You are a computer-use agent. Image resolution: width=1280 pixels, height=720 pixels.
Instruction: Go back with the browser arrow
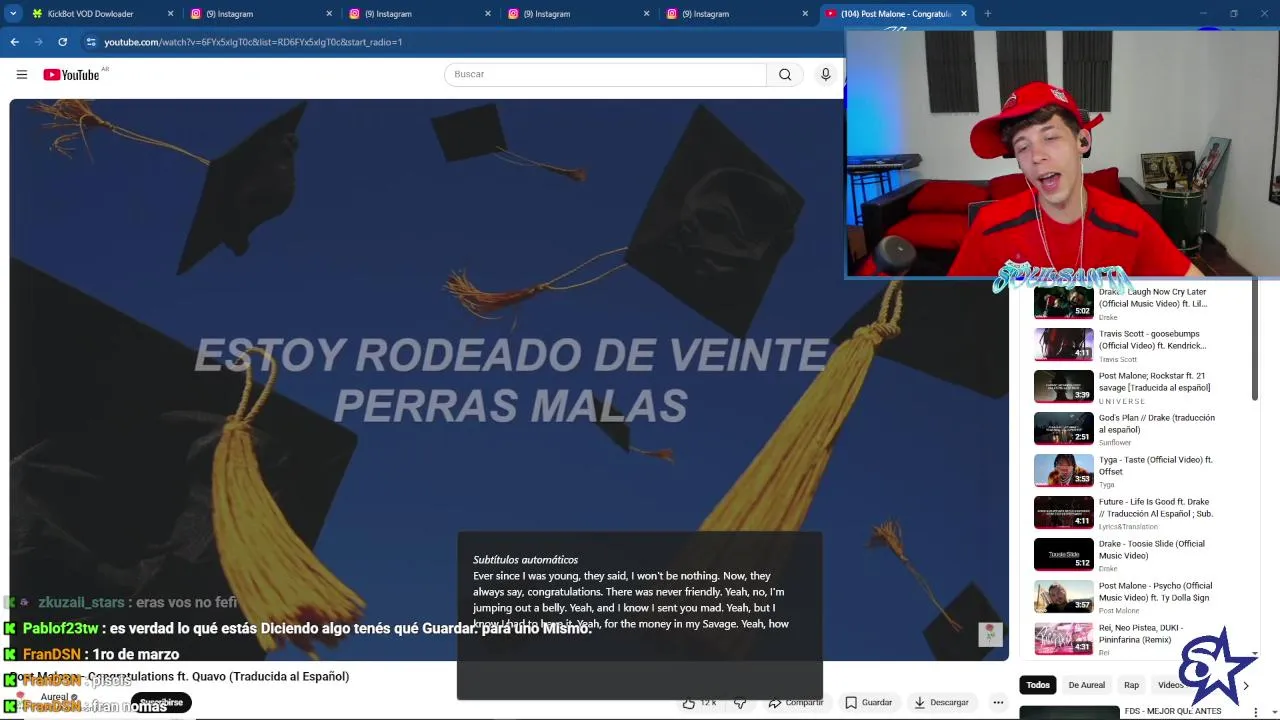pyautogui.click(x=14, y=42)
